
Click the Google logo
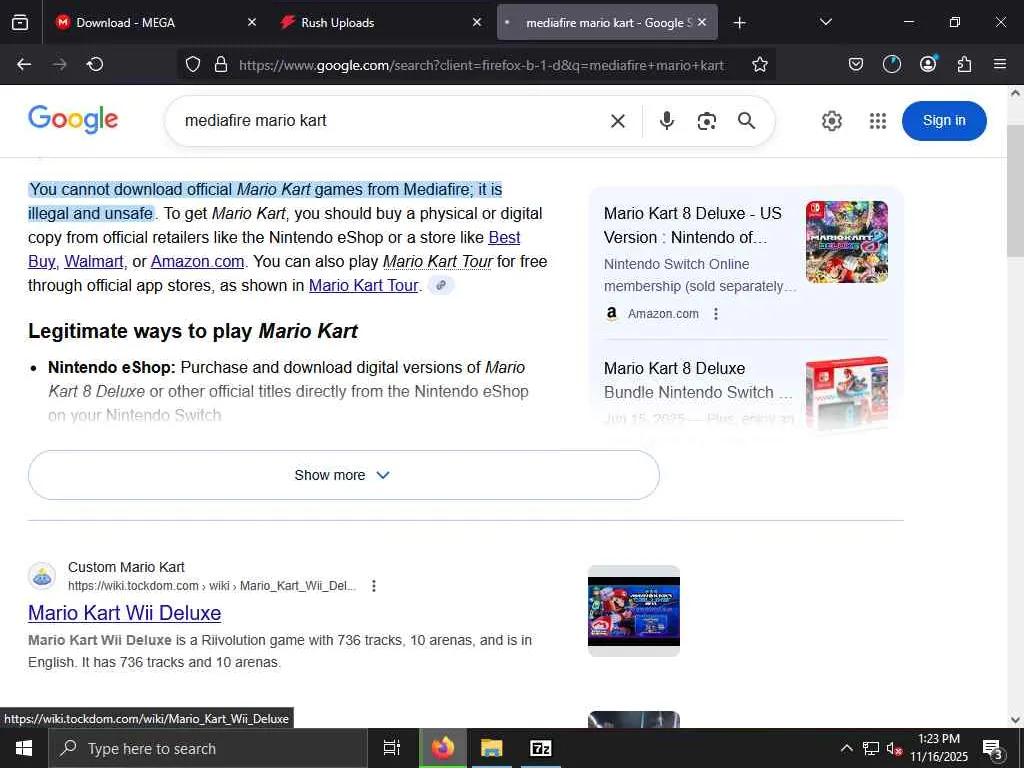73,120
